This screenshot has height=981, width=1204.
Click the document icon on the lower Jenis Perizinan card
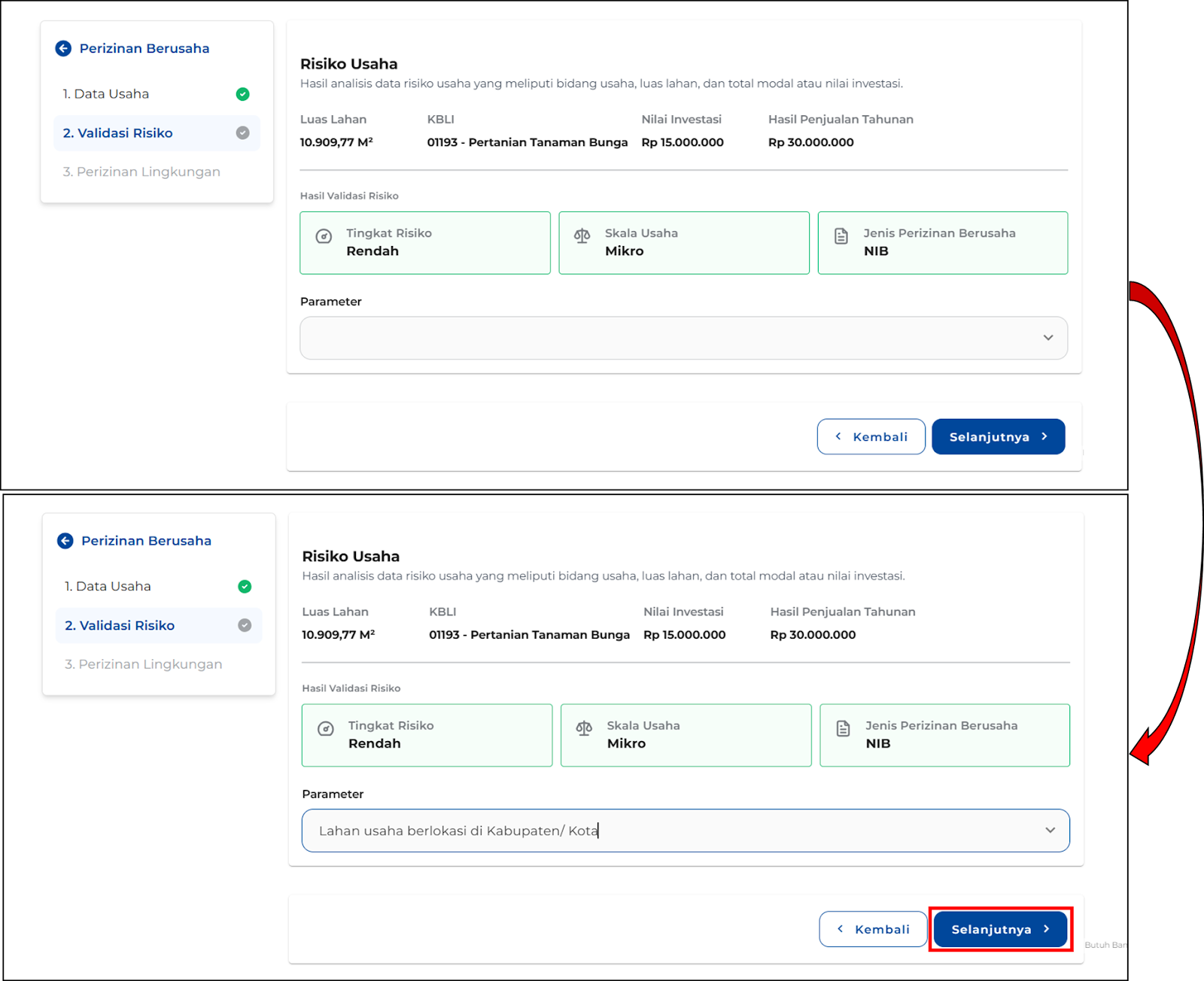[x=843, y=728]
